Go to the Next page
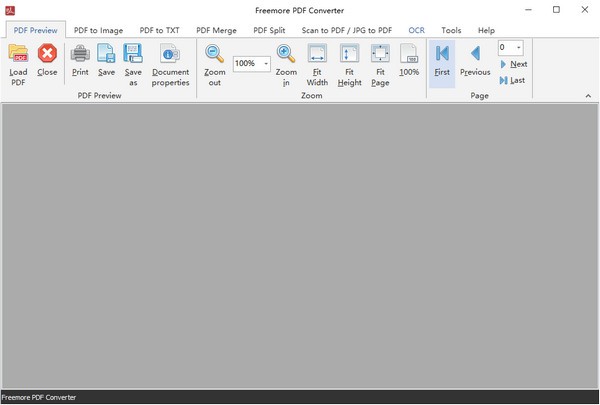 pyautogui.click(x=514, y=64)
